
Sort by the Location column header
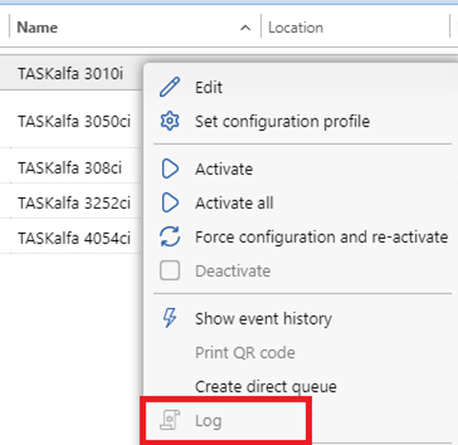coord(296,28)
